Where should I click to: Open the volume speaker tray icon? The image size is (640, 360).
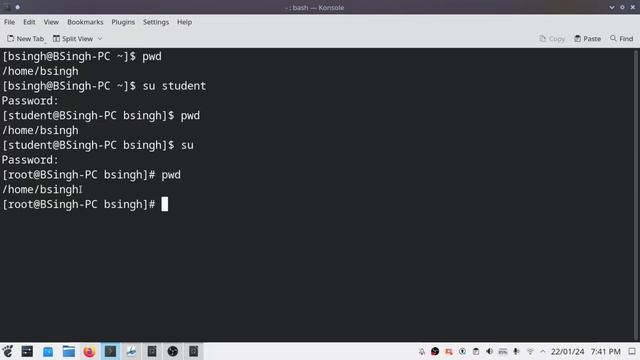(x=489, y=351)
